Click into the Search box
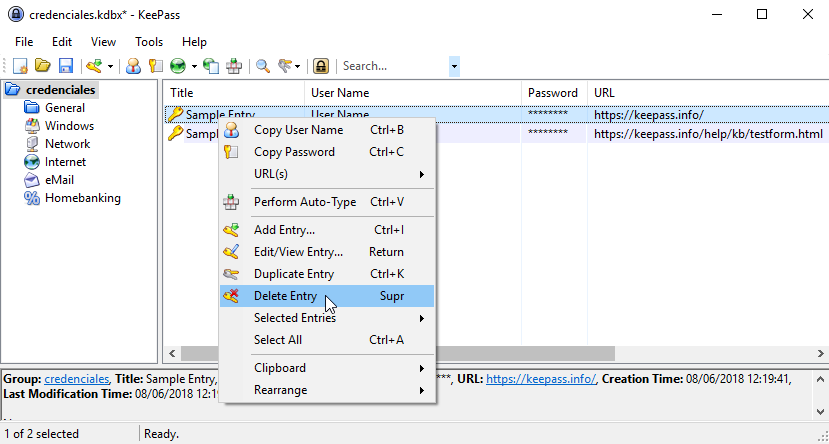 click(x=394, y=66)
